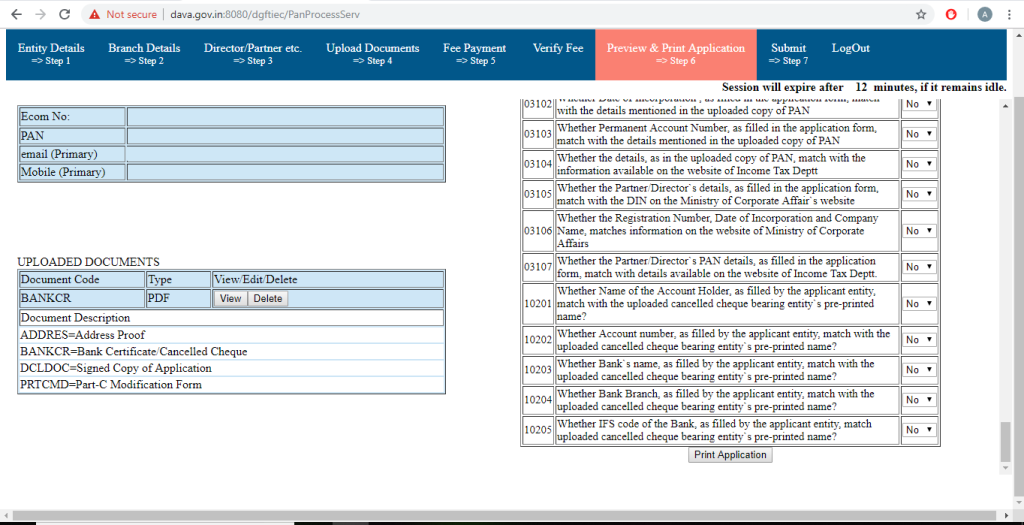Click the PDF type cell

click(x=178, y=298)
